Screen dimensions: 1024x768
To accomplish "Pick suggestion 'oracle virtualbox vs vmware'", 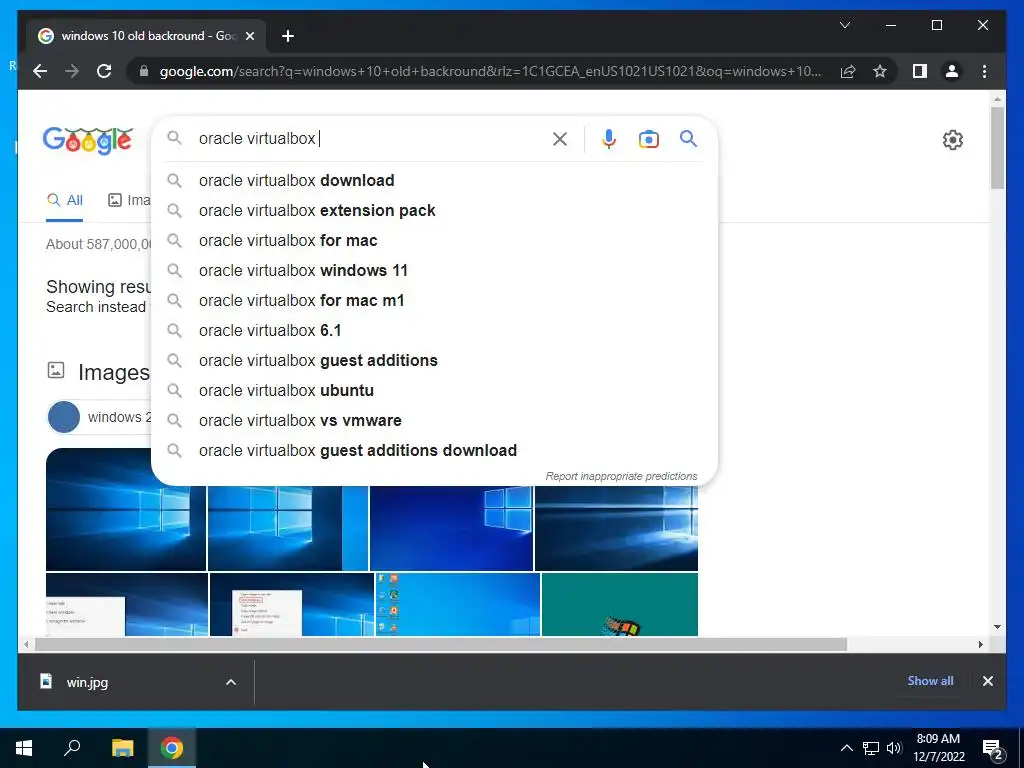I will click(434, 421).
